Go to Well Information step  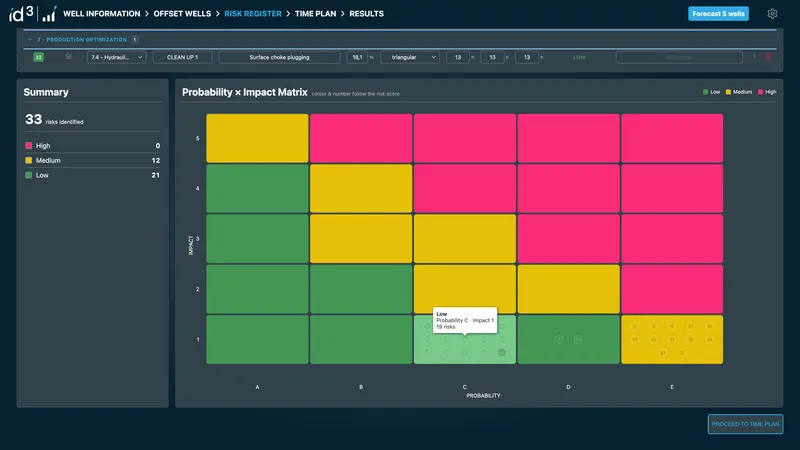click(102, 14)
